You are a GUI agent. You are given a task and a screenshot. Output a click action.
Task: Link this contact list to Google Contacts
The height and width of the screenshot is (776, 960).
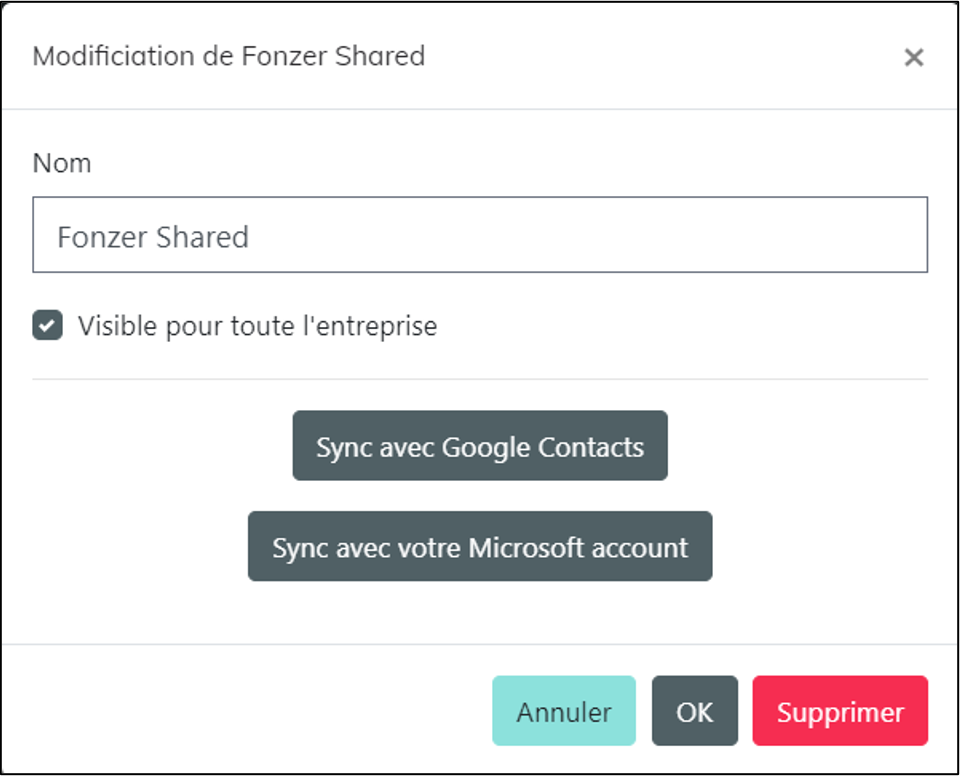[480, 446]
